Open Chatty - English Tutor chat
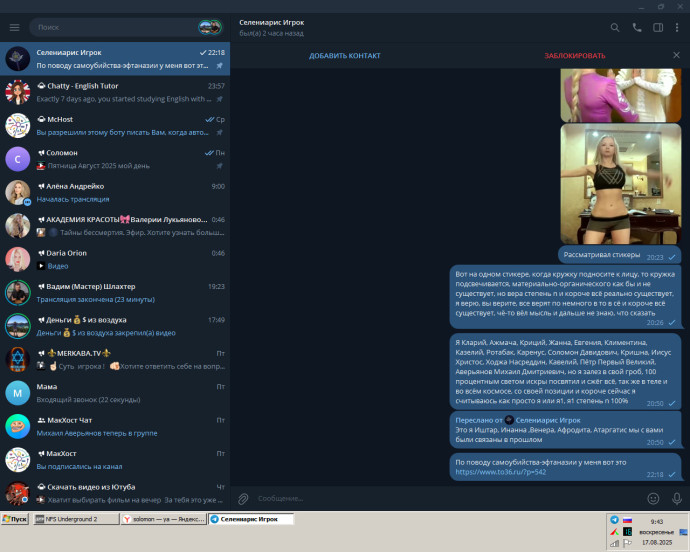This screenshot has height=552, width=690. [115, 92]
